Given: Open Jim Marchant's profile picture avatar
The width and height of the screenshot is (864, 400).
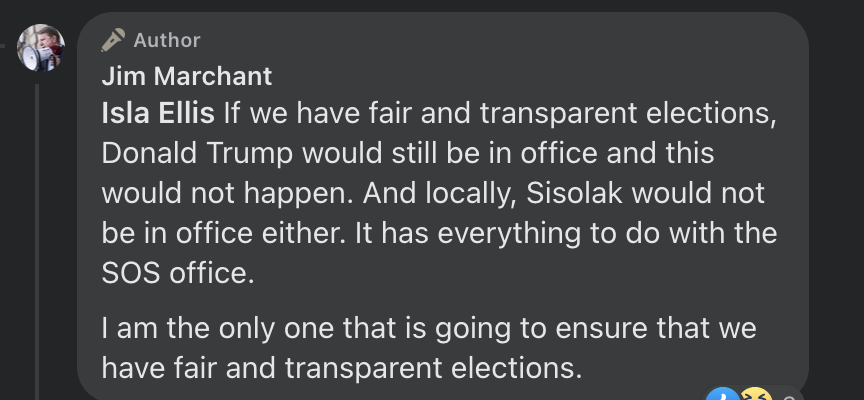Looking at the screenshot, I should [x=41, y=47].
